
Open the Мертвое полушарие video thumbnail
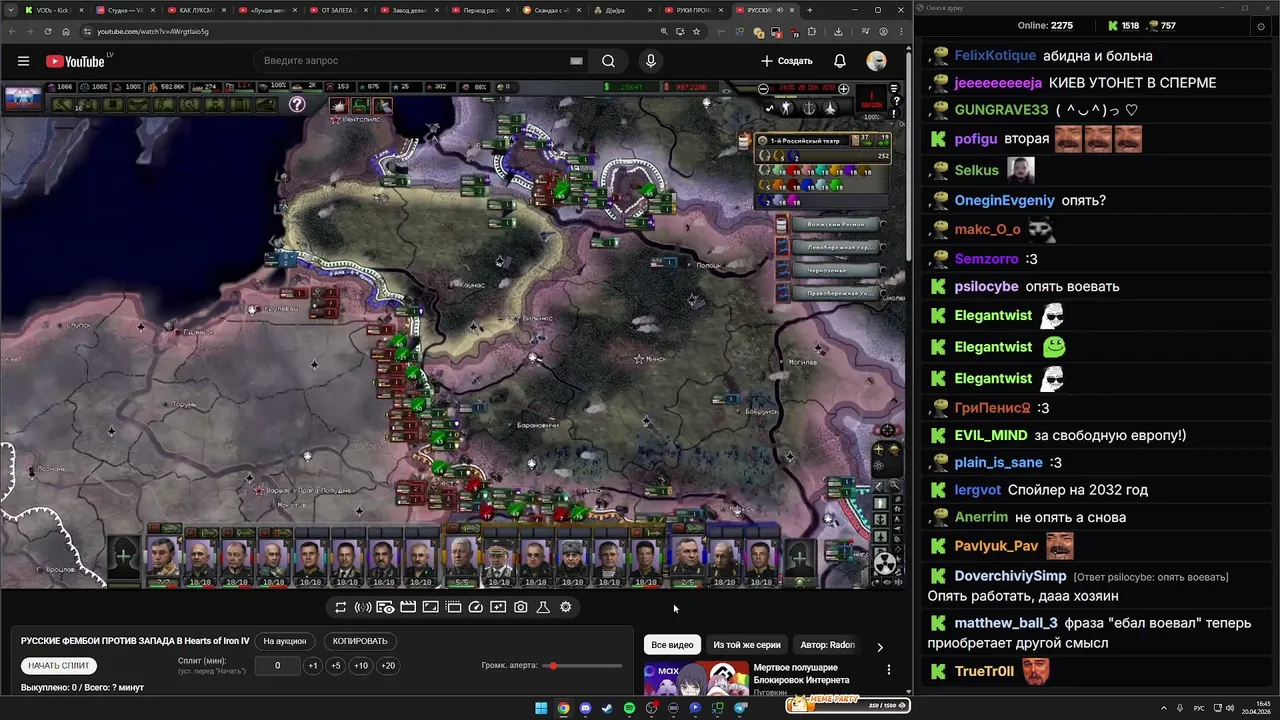point(696,679)
